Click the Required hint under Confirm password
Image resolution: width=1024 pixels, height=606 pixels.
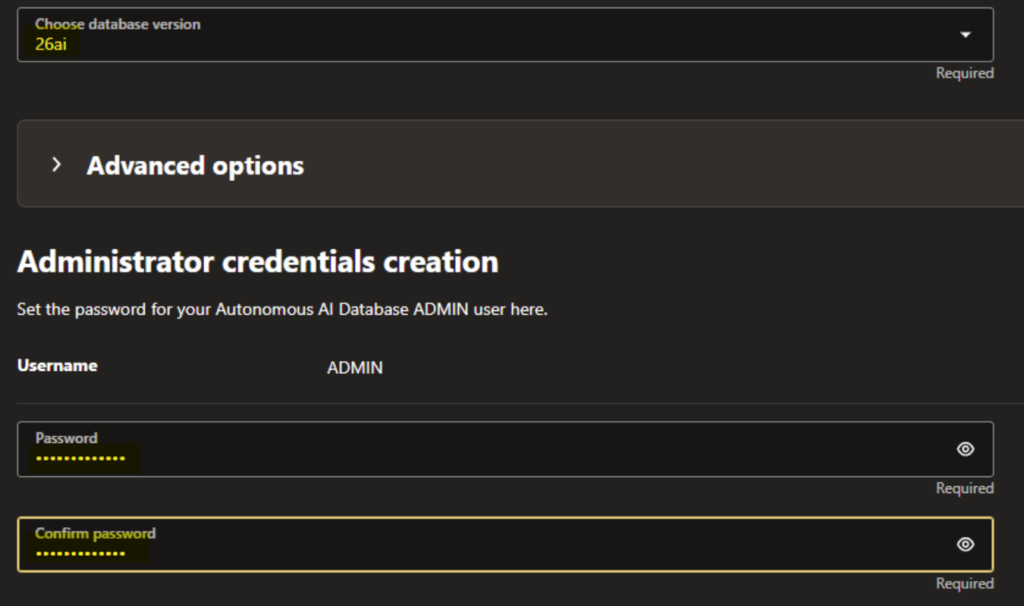pos(964,583)
